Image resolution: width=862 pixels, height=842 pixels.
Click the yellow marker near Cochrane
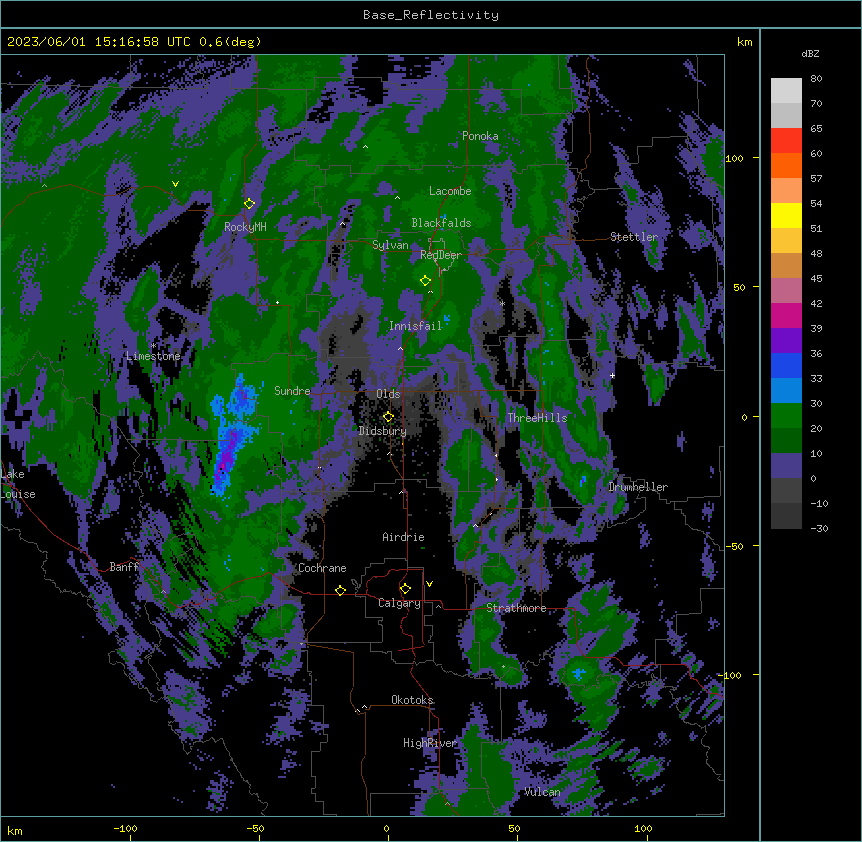(x=340, y=590)
